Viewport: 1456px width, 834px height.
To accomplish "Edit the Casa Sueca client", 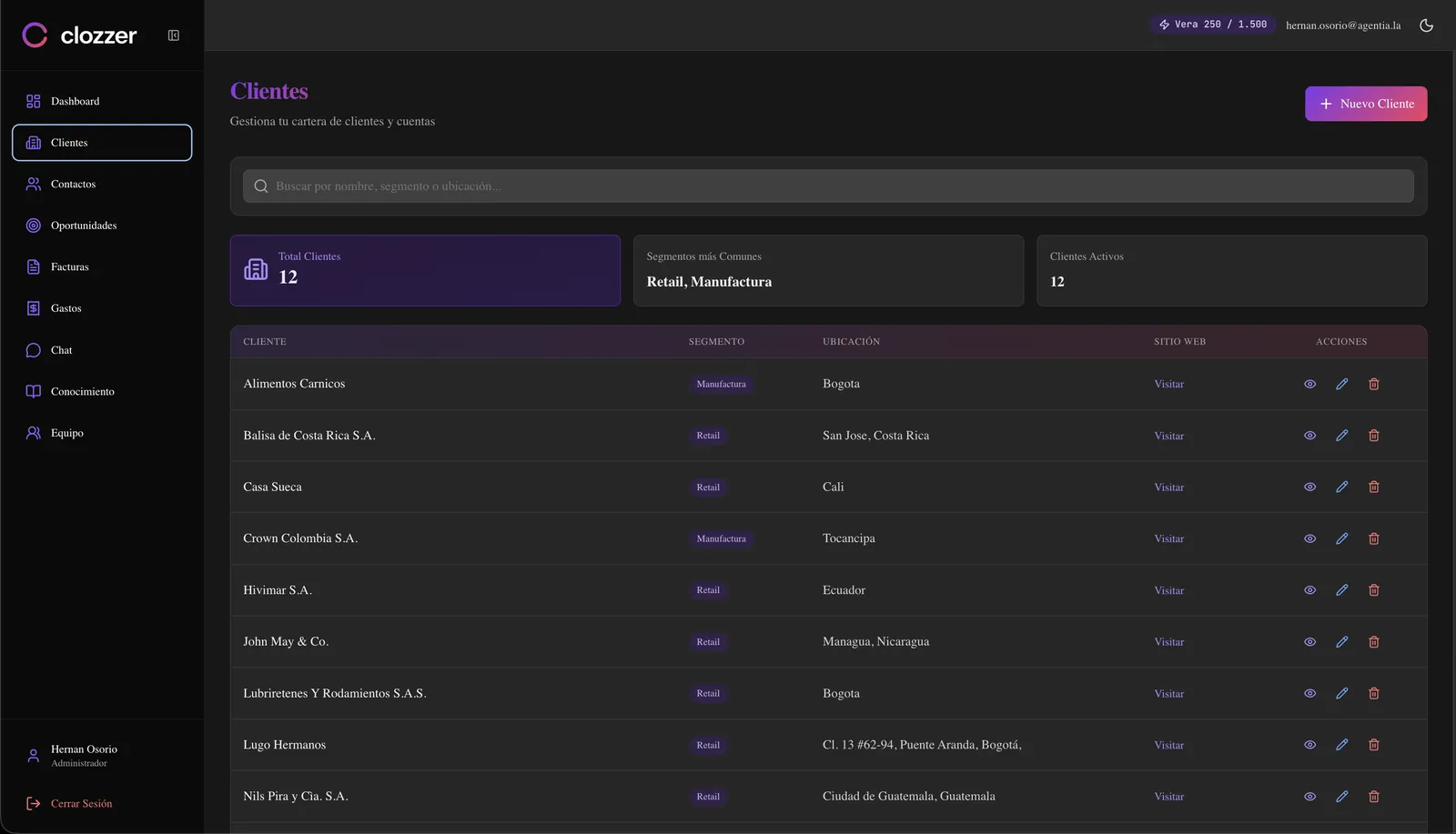I will pyautogui.click(x=1341, y=487).
